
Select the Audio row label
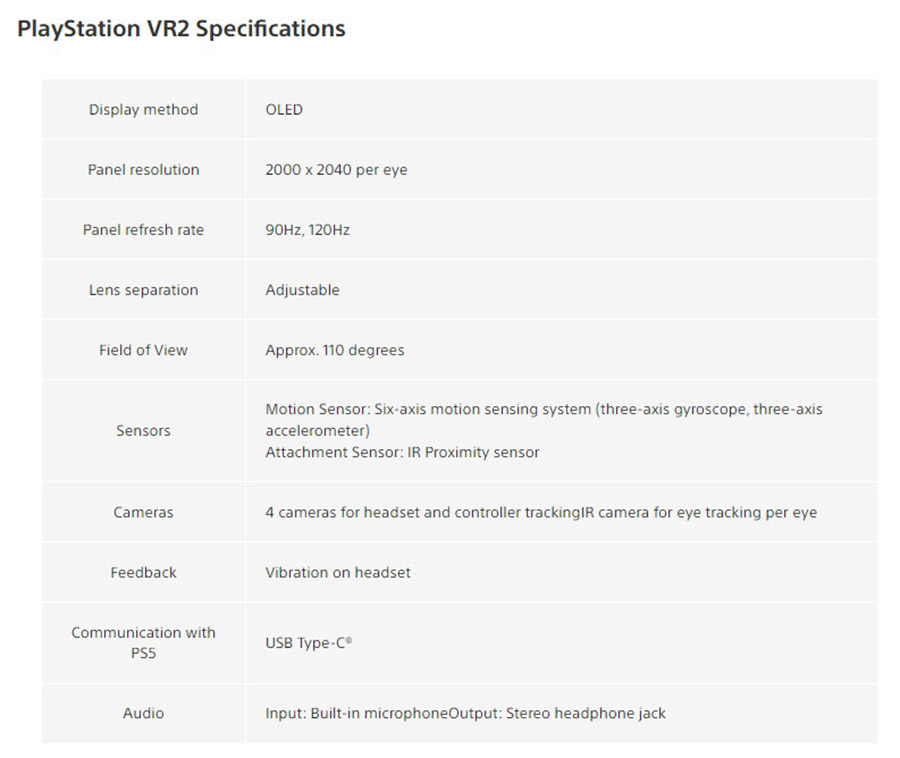click(143, 713)
